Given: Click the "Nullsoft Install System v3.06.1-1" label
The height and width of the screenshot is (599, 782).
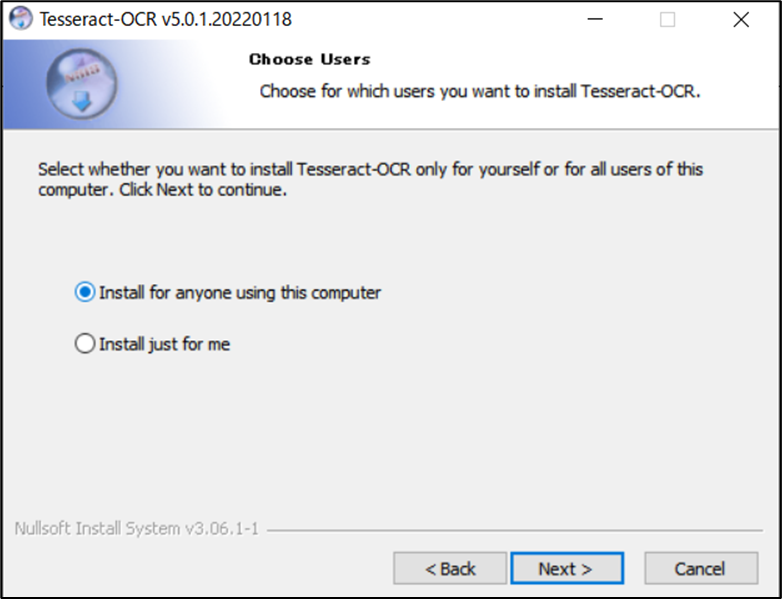Looking at the screenshot, I should click(x=137, y=528).
